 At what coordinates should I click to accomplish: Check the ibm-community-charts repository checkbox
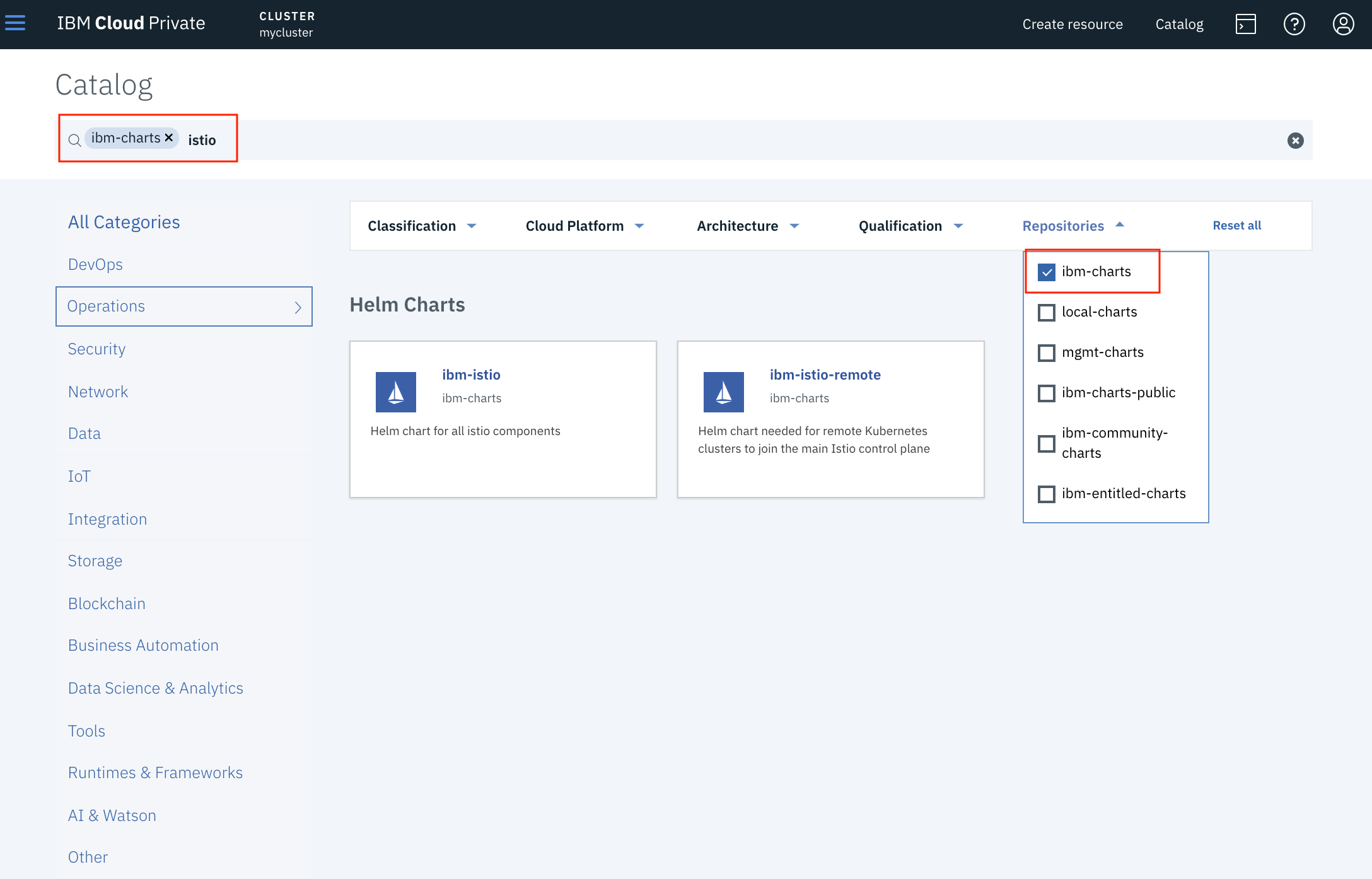click(x=1047, y=443)
